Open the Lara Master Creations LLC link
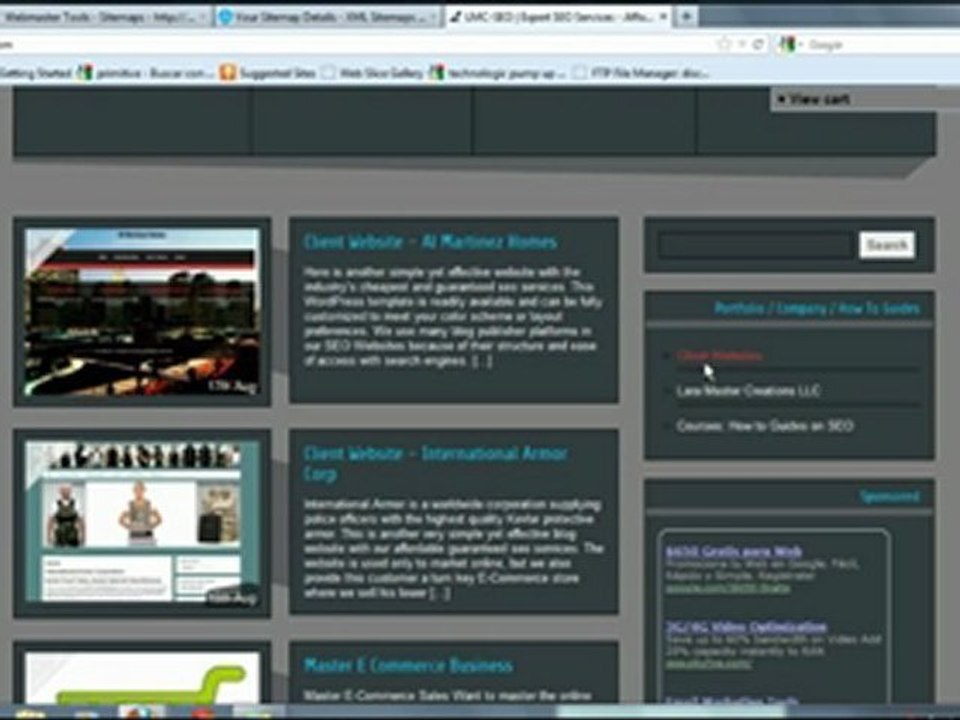 click(x=748, y=391)
